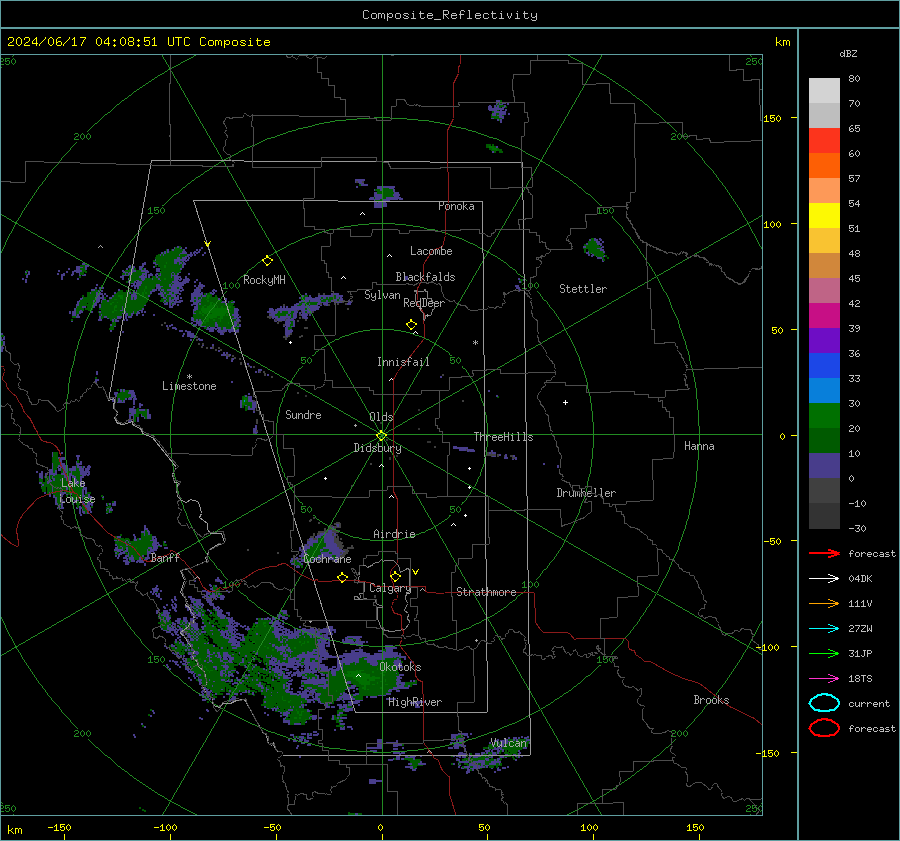Click the Brooks city label
The height and width of the screenshot is (841, 900).
[711, 700]
